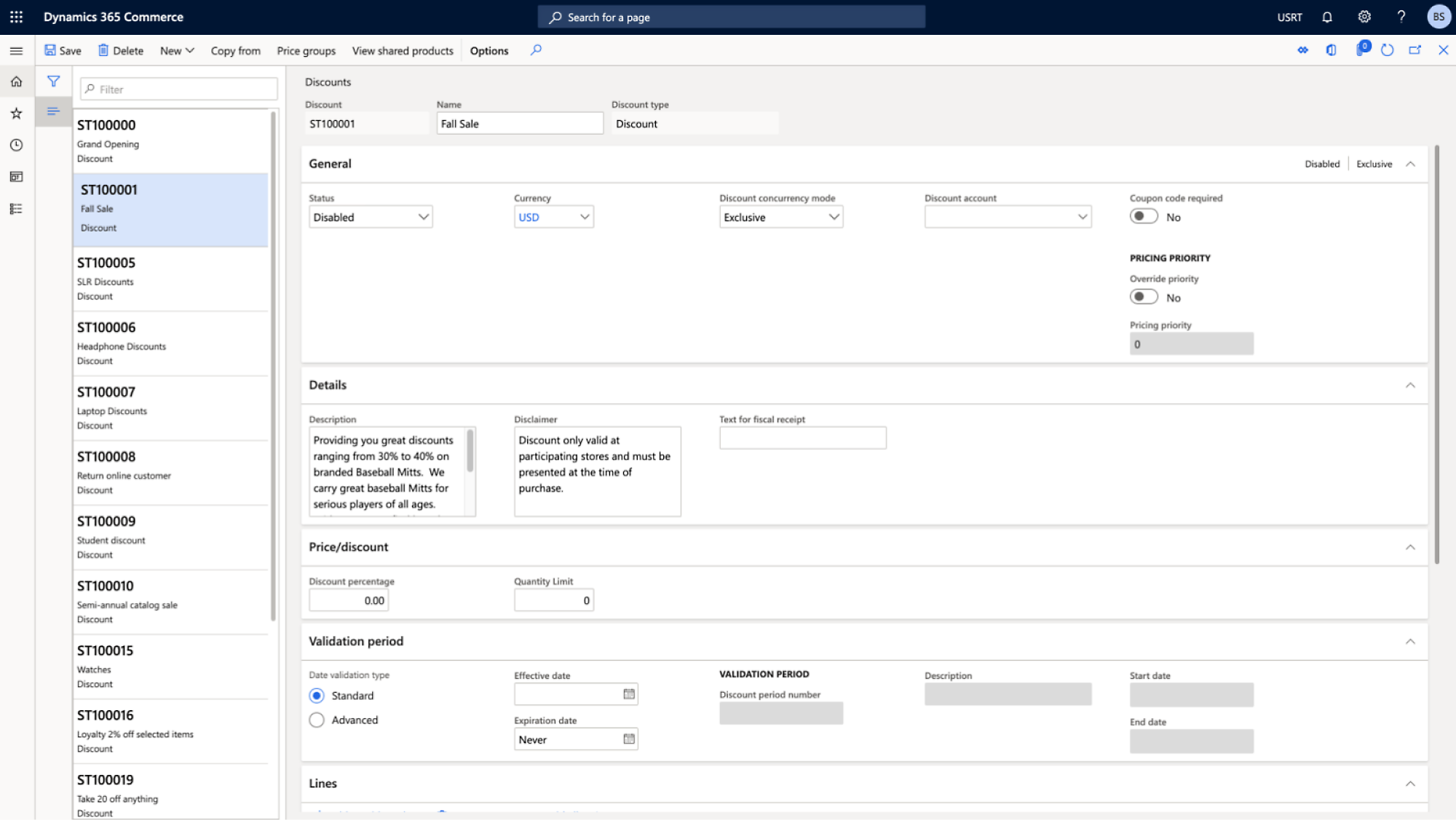Click the filter icon in the left panel
The image size is (1456, 820).
[x=54, y=80]
